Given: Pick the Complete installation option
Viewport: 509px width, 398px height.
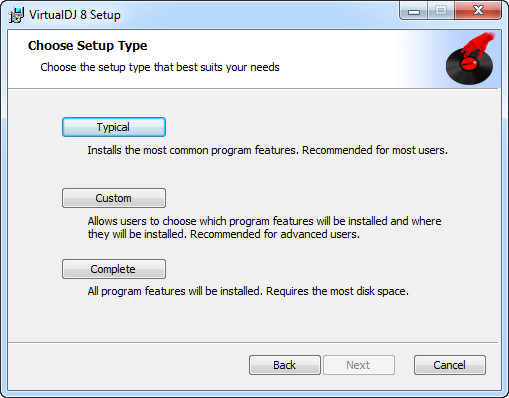Looking at the screenshot, I should point(114,269).
